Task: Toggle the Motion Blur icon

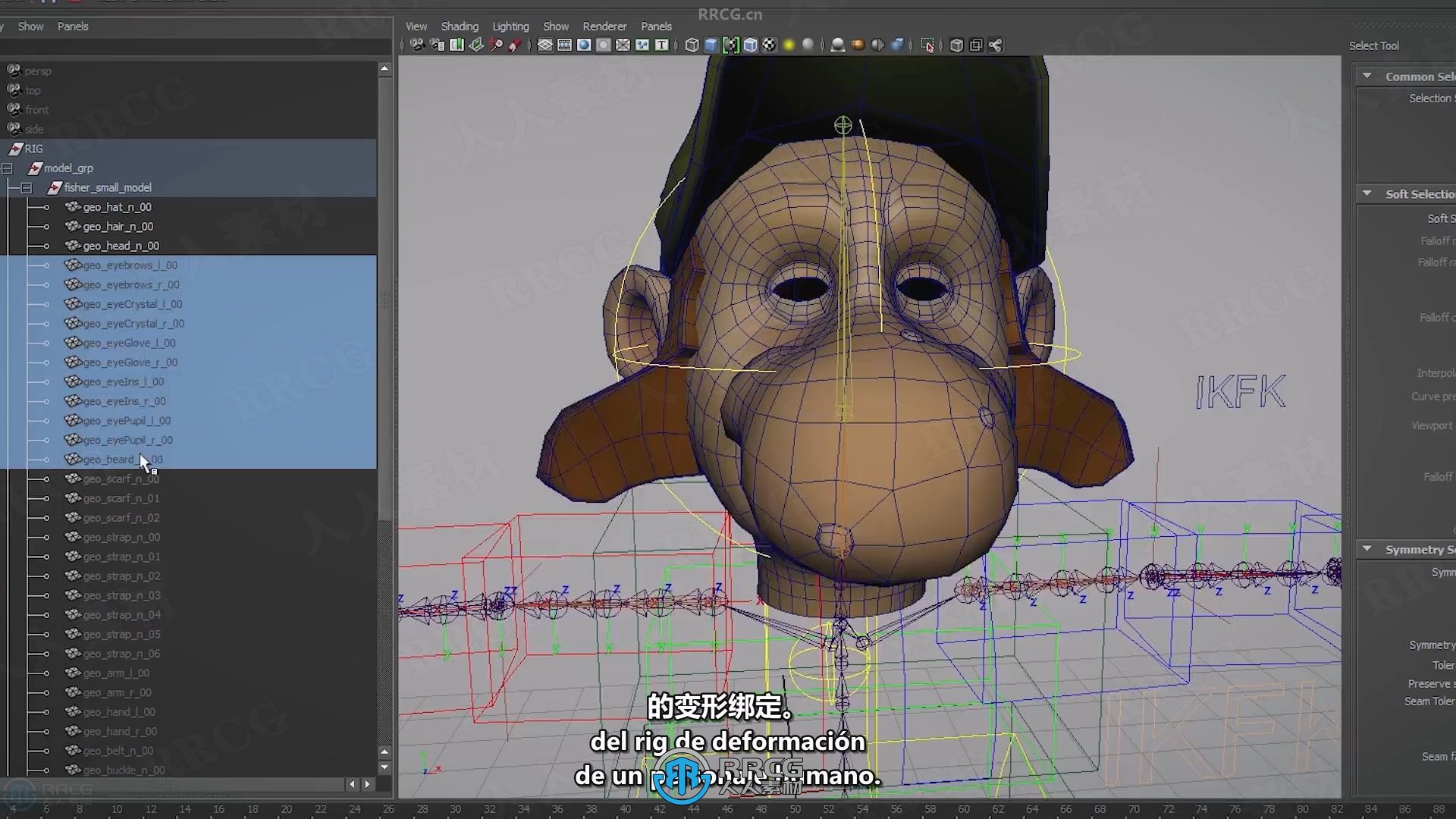Action: click(x=858, y=45)
